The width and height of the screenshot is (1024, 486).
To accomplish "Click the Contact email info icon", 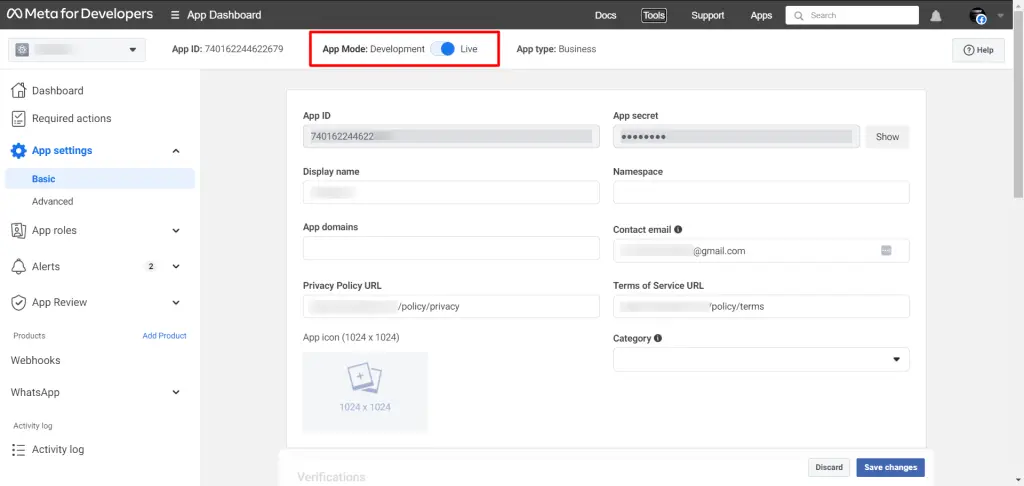I will (678, 229).
